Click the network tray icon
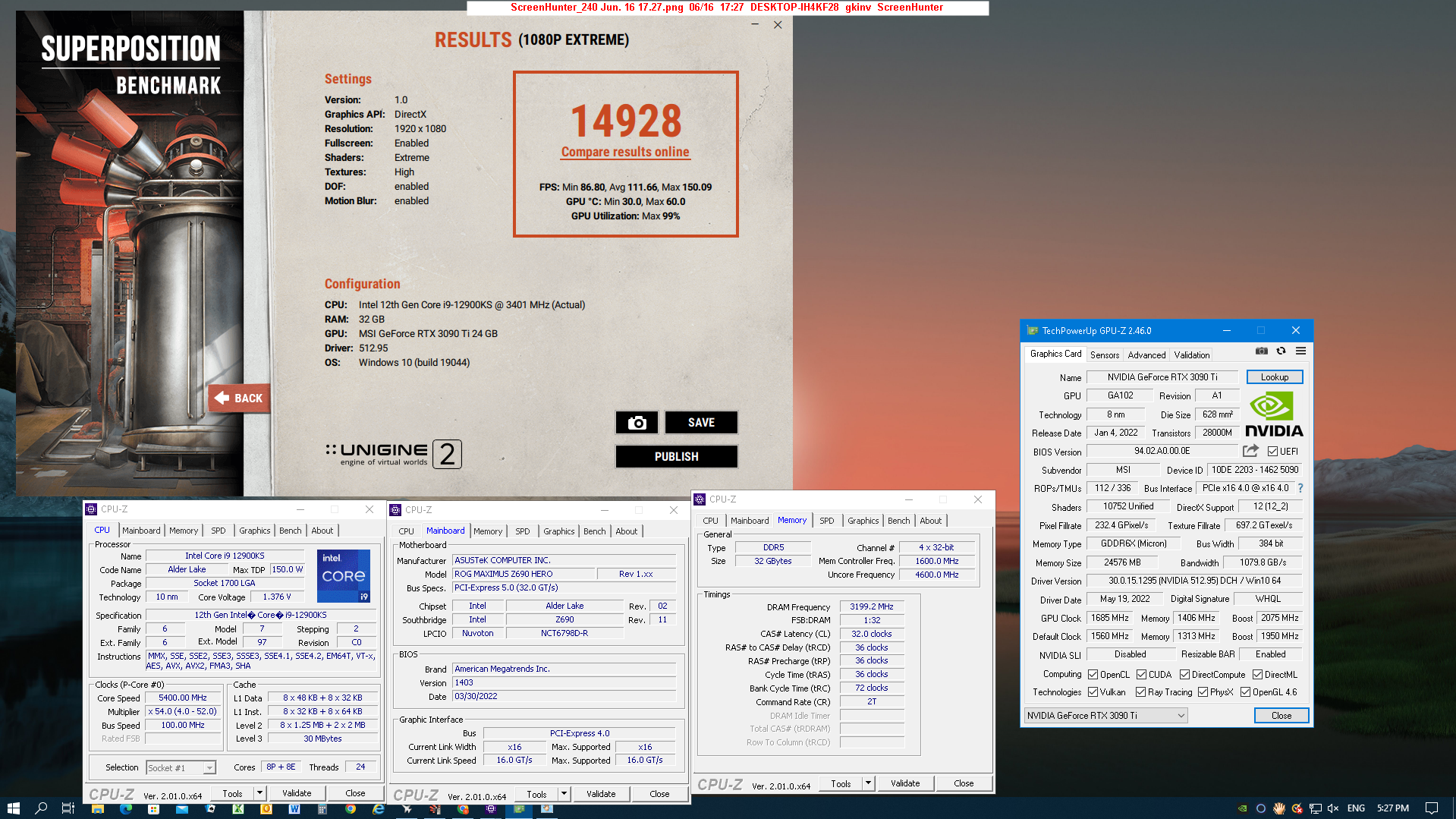1456x819 pixels. (1315, 808)
